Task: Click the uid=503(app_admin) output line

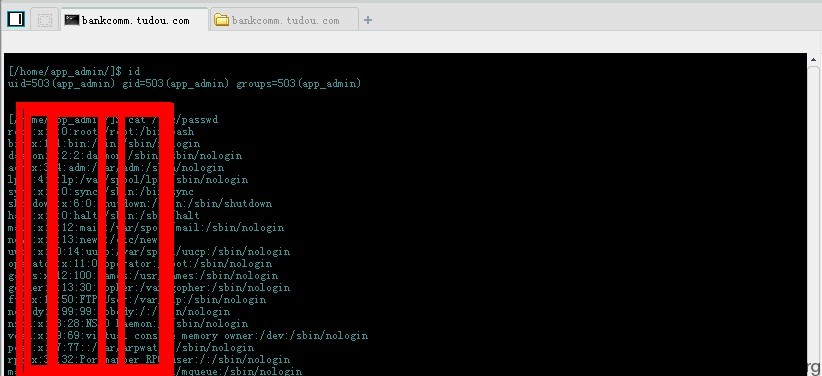Action: 185,83
